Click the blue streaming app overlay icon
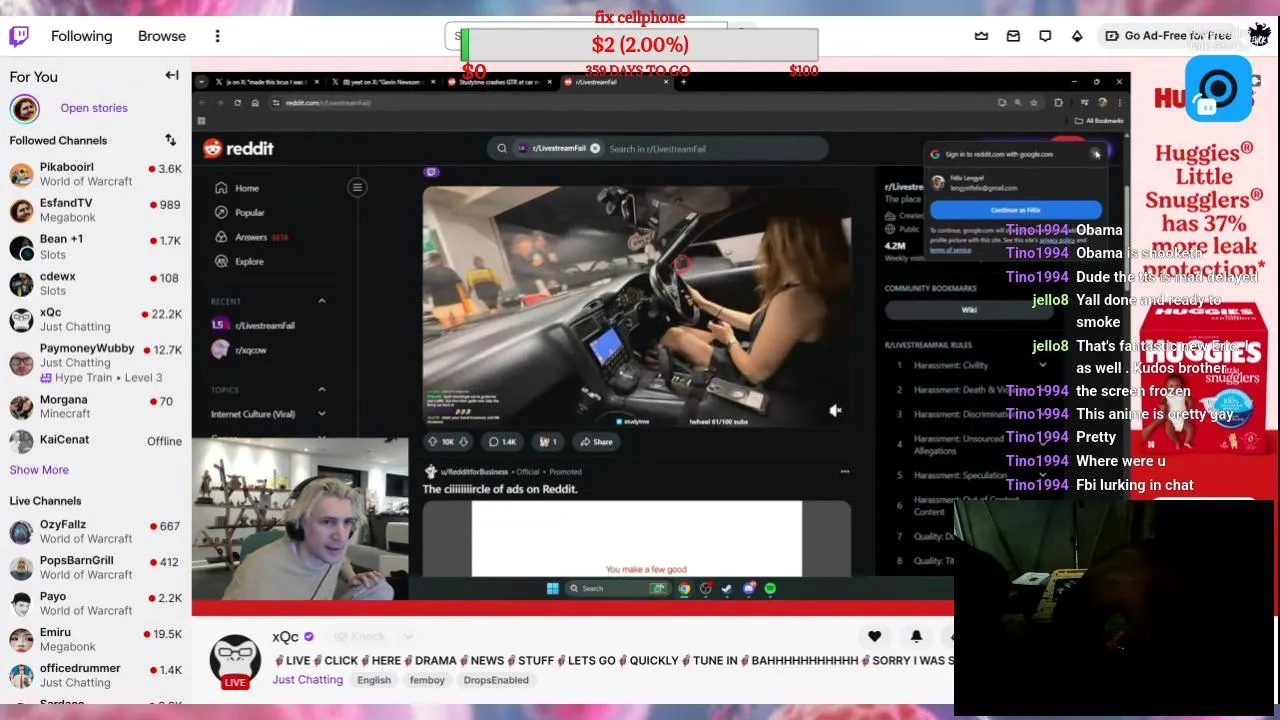This screenshot has width=1280, height=720. click(1218, 89)
